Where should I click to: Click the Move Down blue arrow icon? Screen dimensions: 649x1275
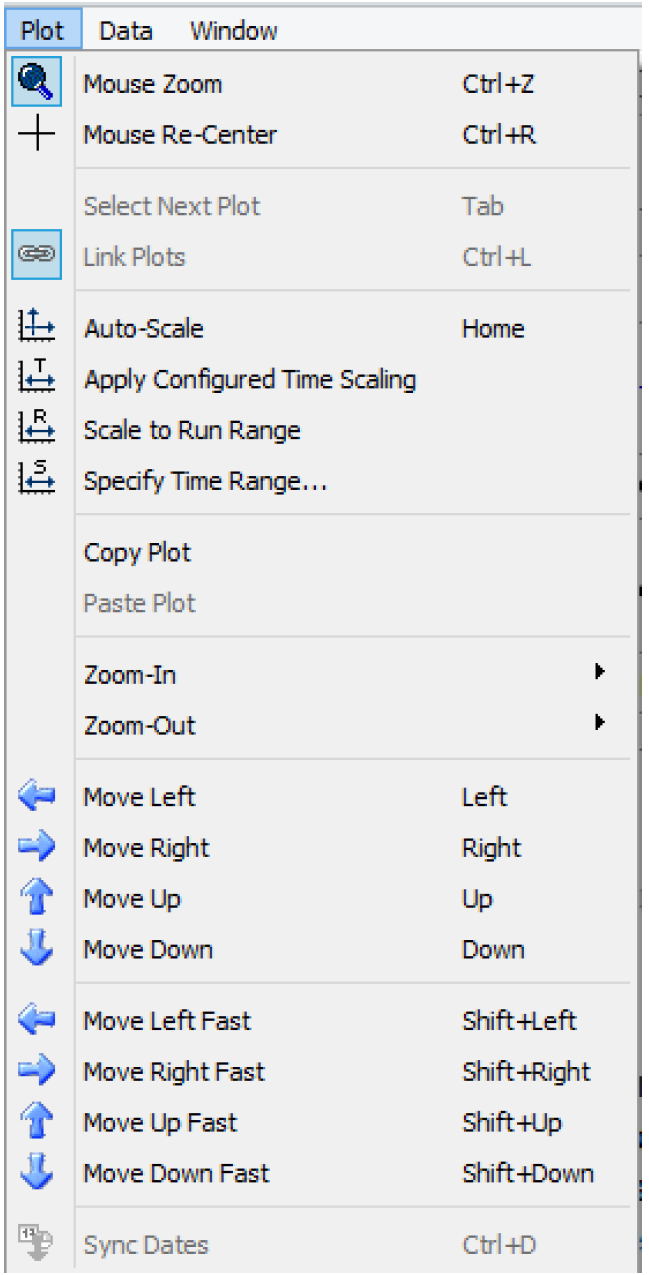(x=37, y=949)
